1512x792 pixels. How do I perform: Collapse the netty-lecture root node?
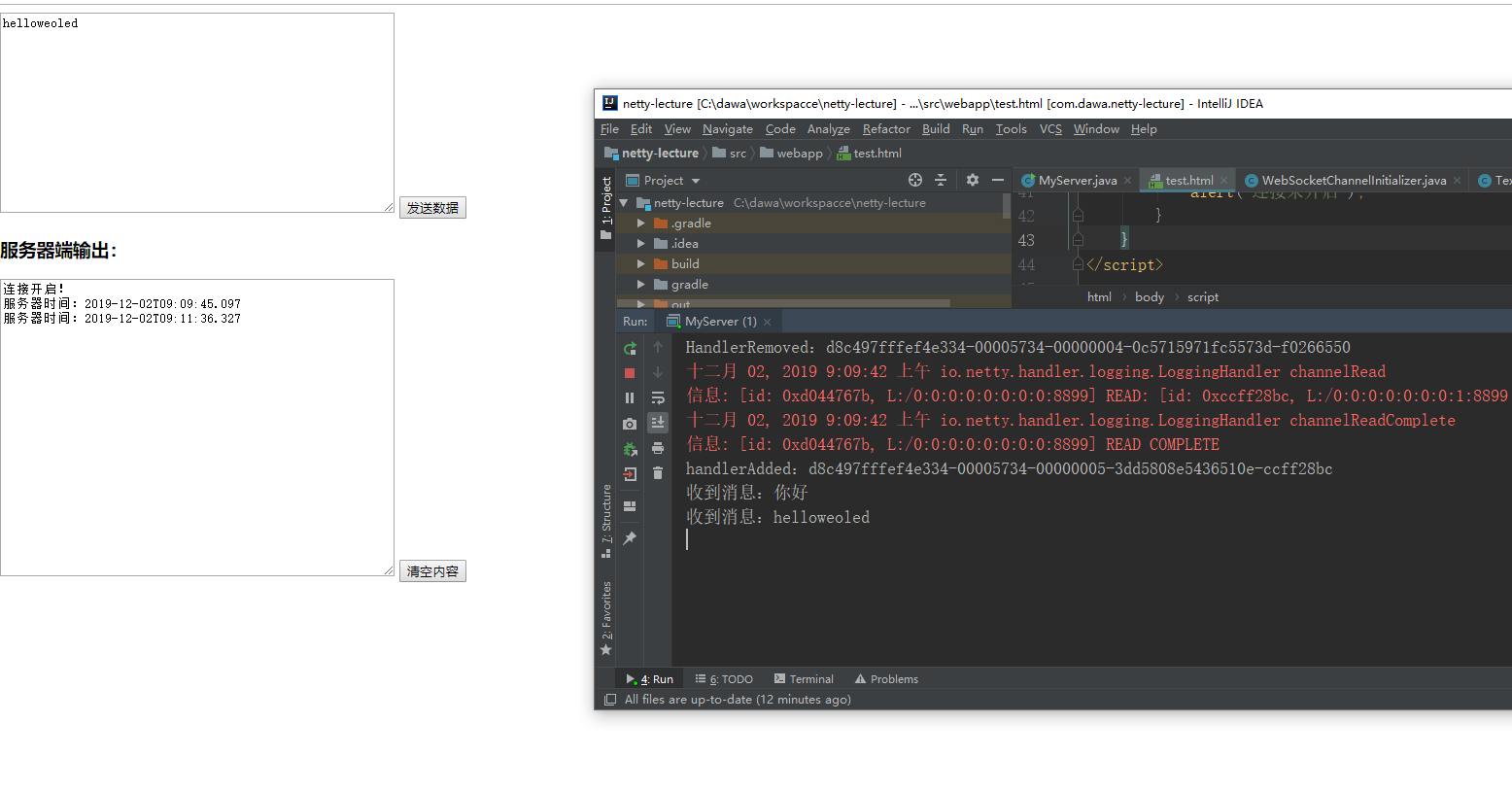point(624,203)
